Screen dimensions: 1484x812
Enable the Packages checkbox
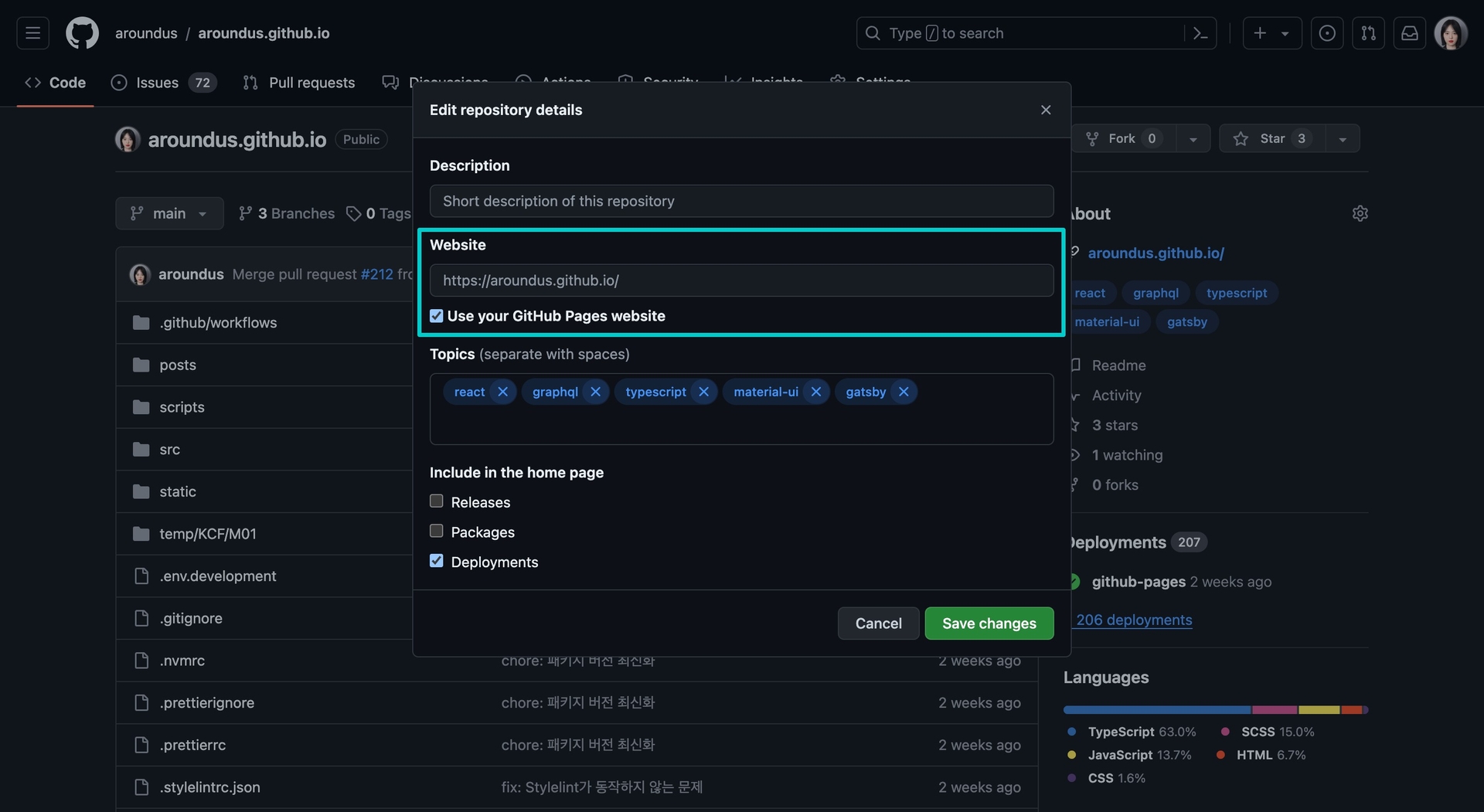pos(437,532)
